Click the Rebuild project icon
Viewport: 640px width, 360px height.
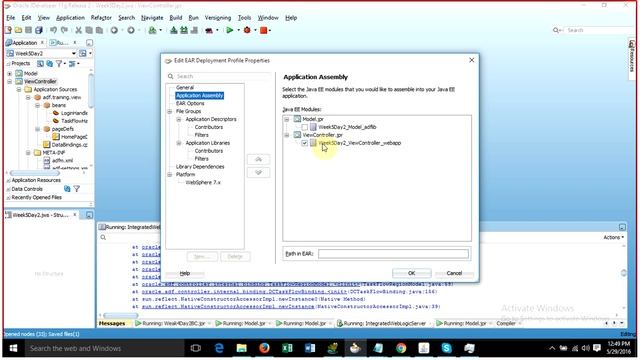184,30
